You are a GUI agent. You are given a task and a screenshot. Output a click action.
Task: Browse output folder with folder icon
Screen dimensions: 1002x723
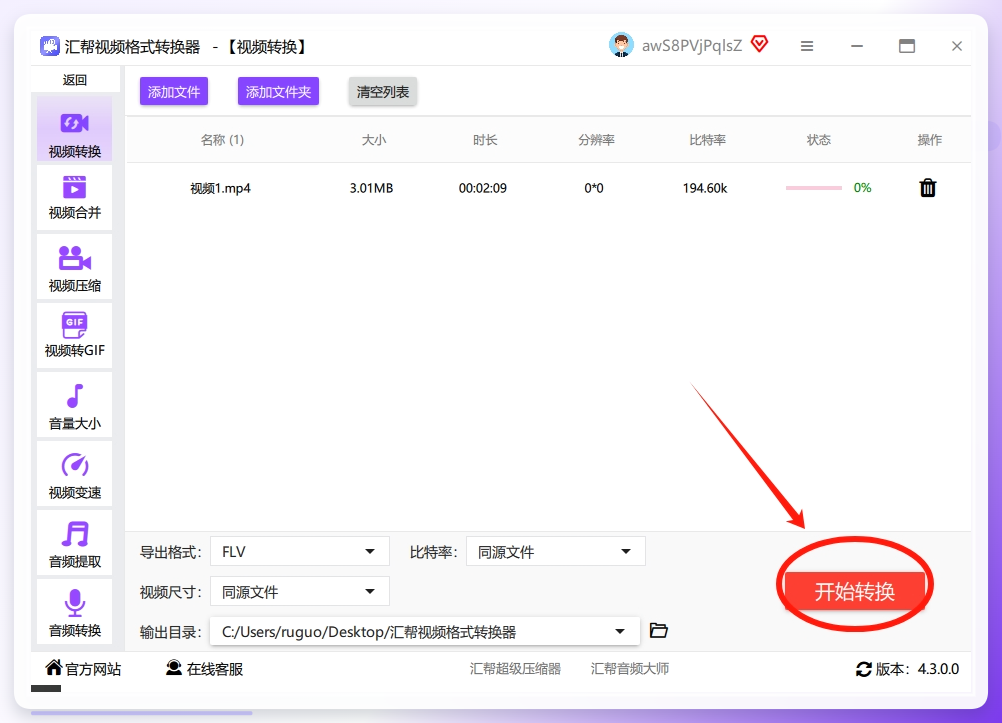(659, 630)
